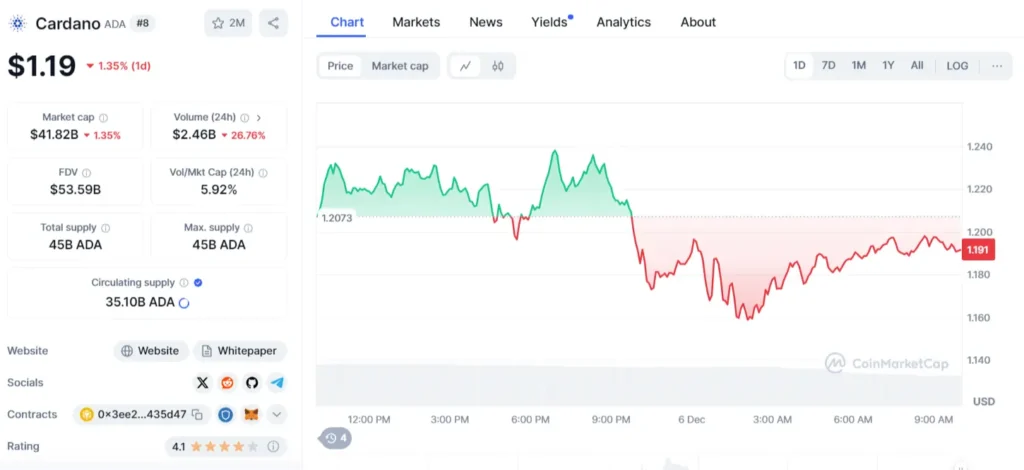The image size is (1024, 470).
Task: Toggle LOG scale on chart
Action: 957,65
